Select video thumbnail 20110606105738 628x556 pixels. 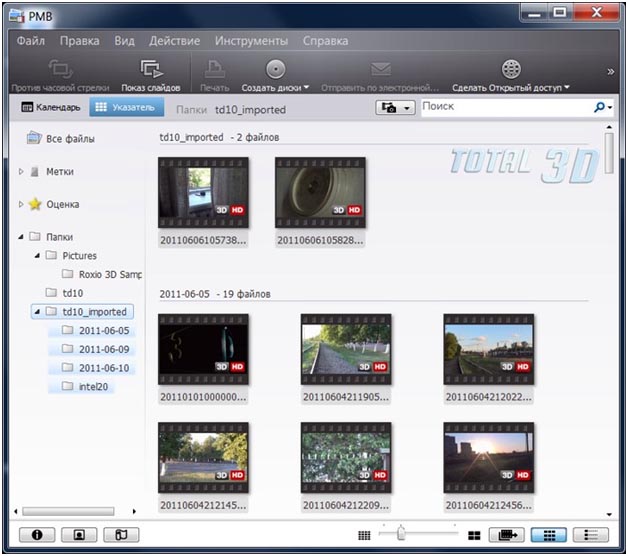(203, 192)
